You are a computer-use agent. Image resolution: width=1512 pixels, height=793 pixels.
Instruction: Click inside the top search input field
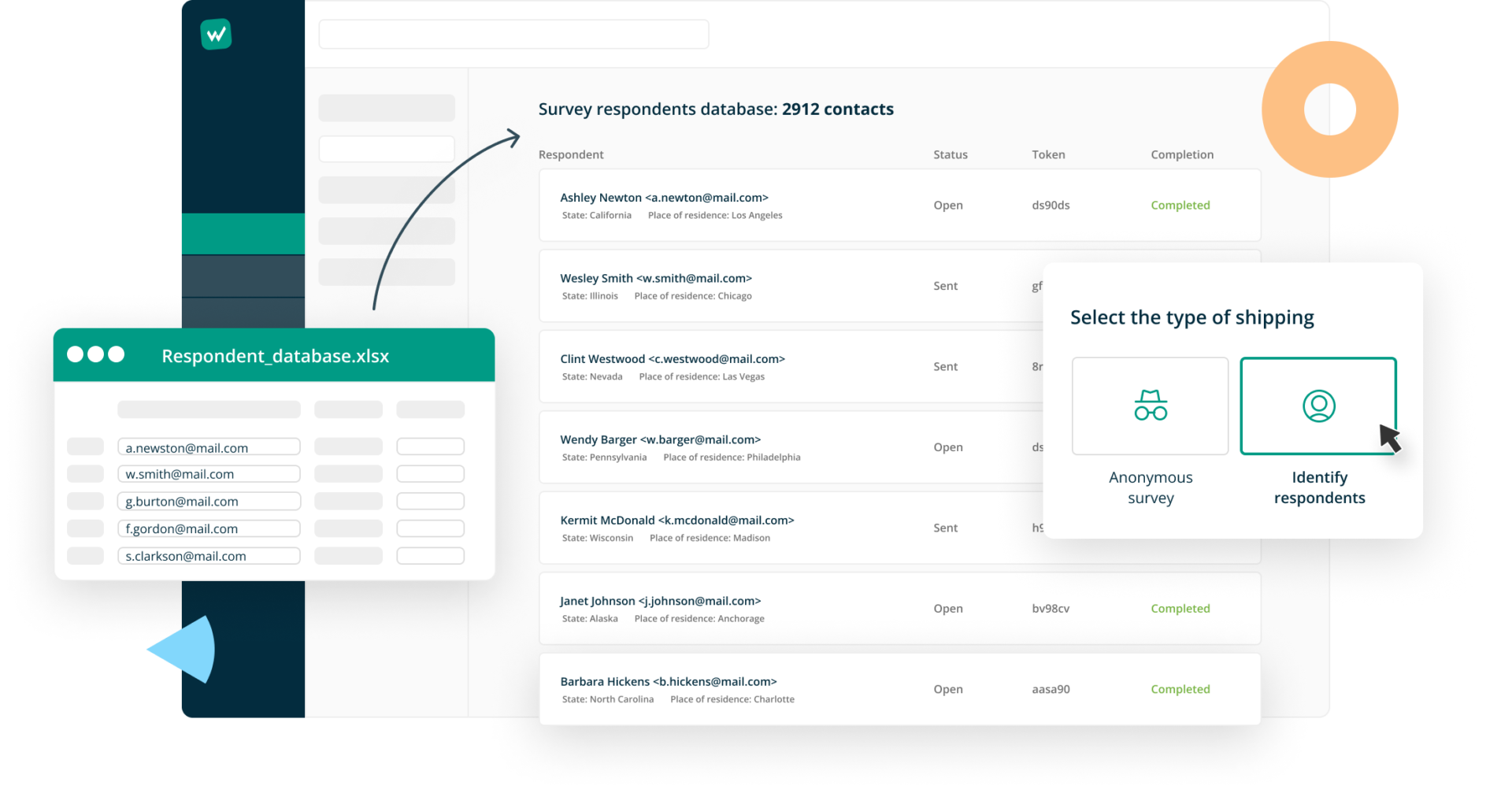[513, 34]
